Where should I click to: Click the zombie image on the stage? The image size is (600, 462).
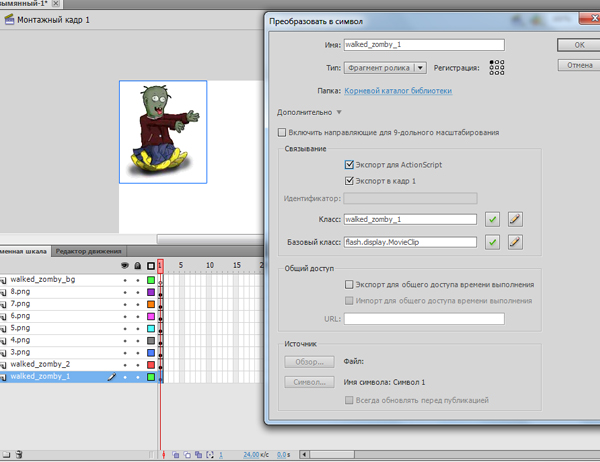click(163, 132)
